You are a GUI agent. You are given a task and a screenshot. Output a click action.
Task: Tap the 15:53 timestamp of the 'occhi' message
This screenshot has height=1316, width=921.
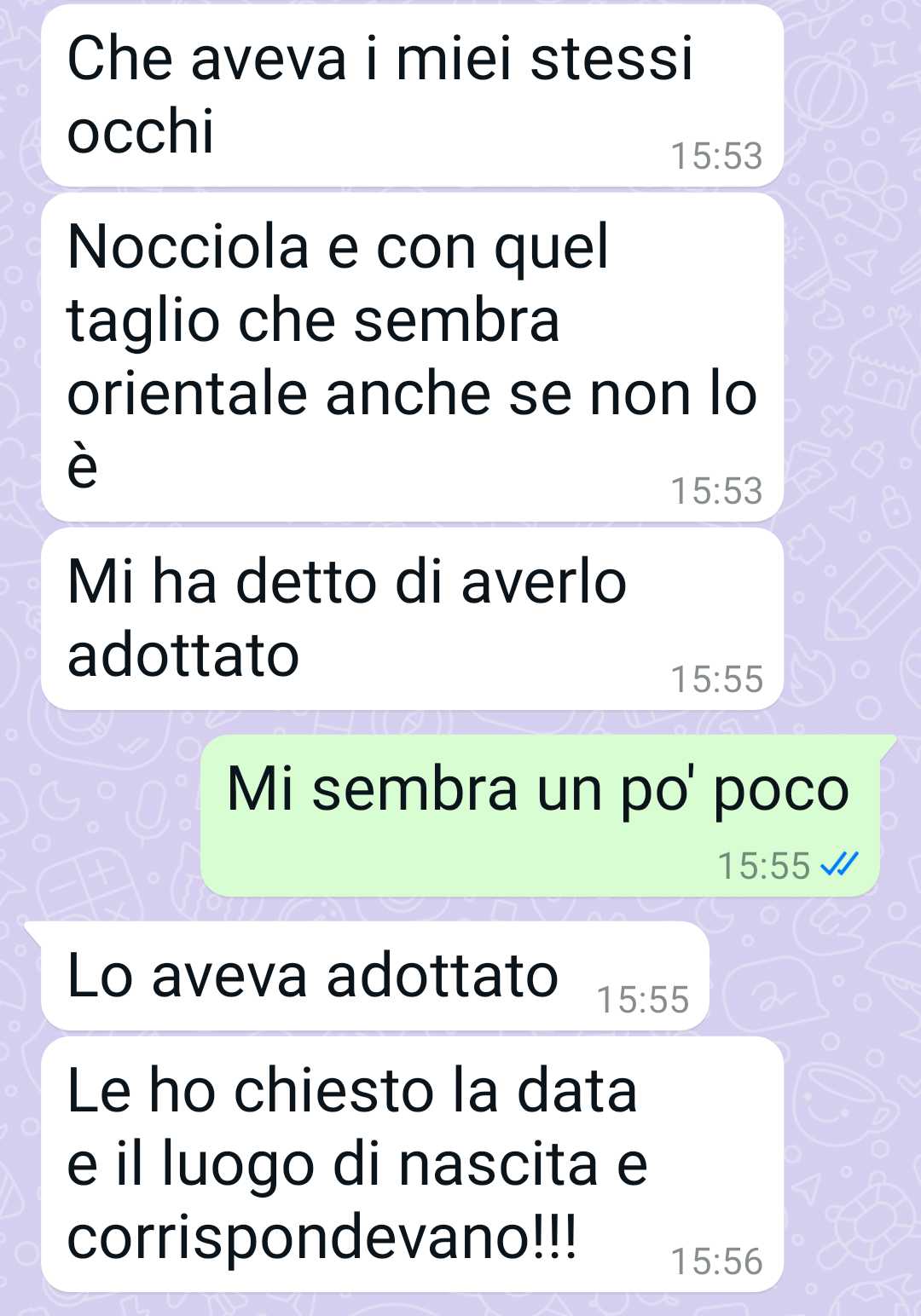coord(716,156)
